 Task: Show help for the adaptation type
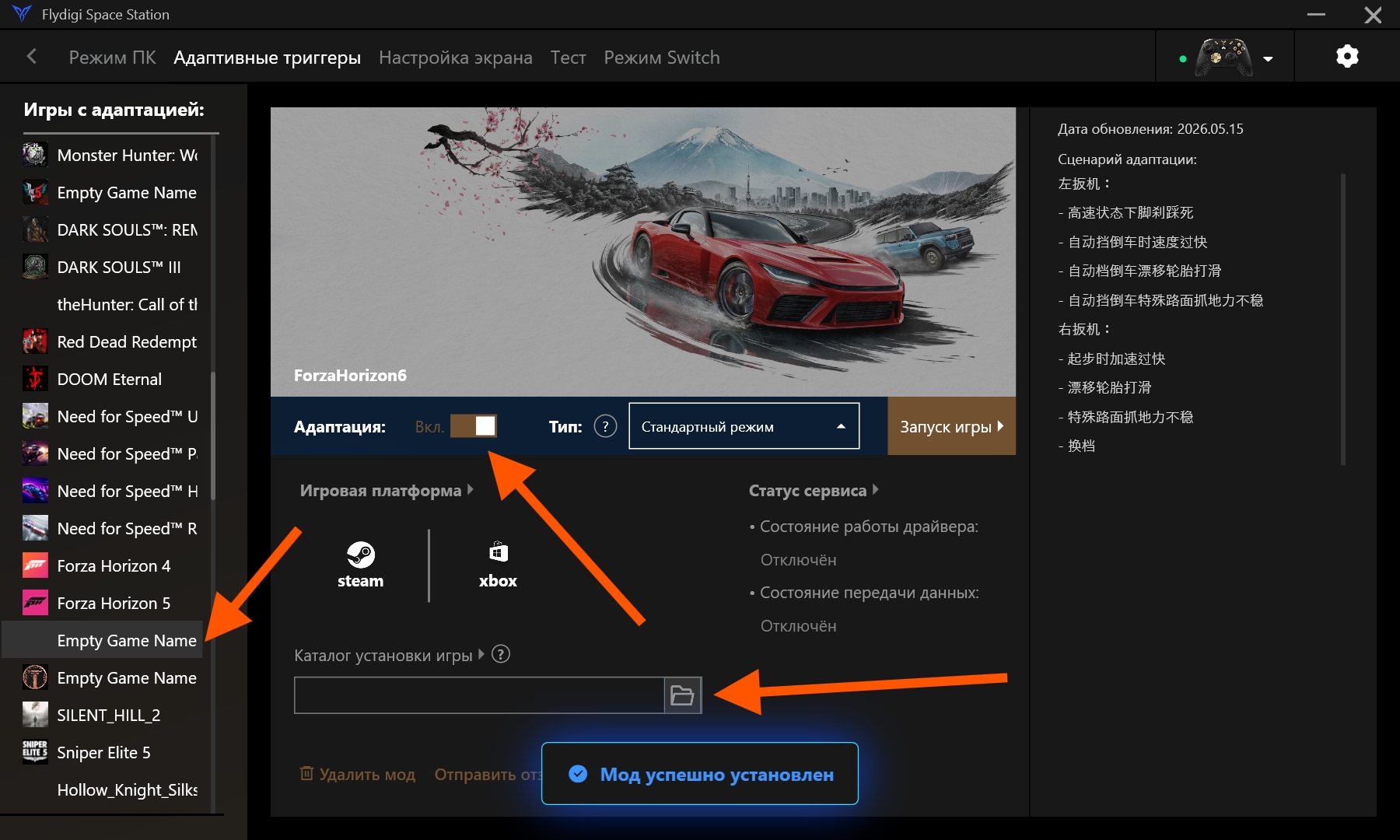coord(605,426)
